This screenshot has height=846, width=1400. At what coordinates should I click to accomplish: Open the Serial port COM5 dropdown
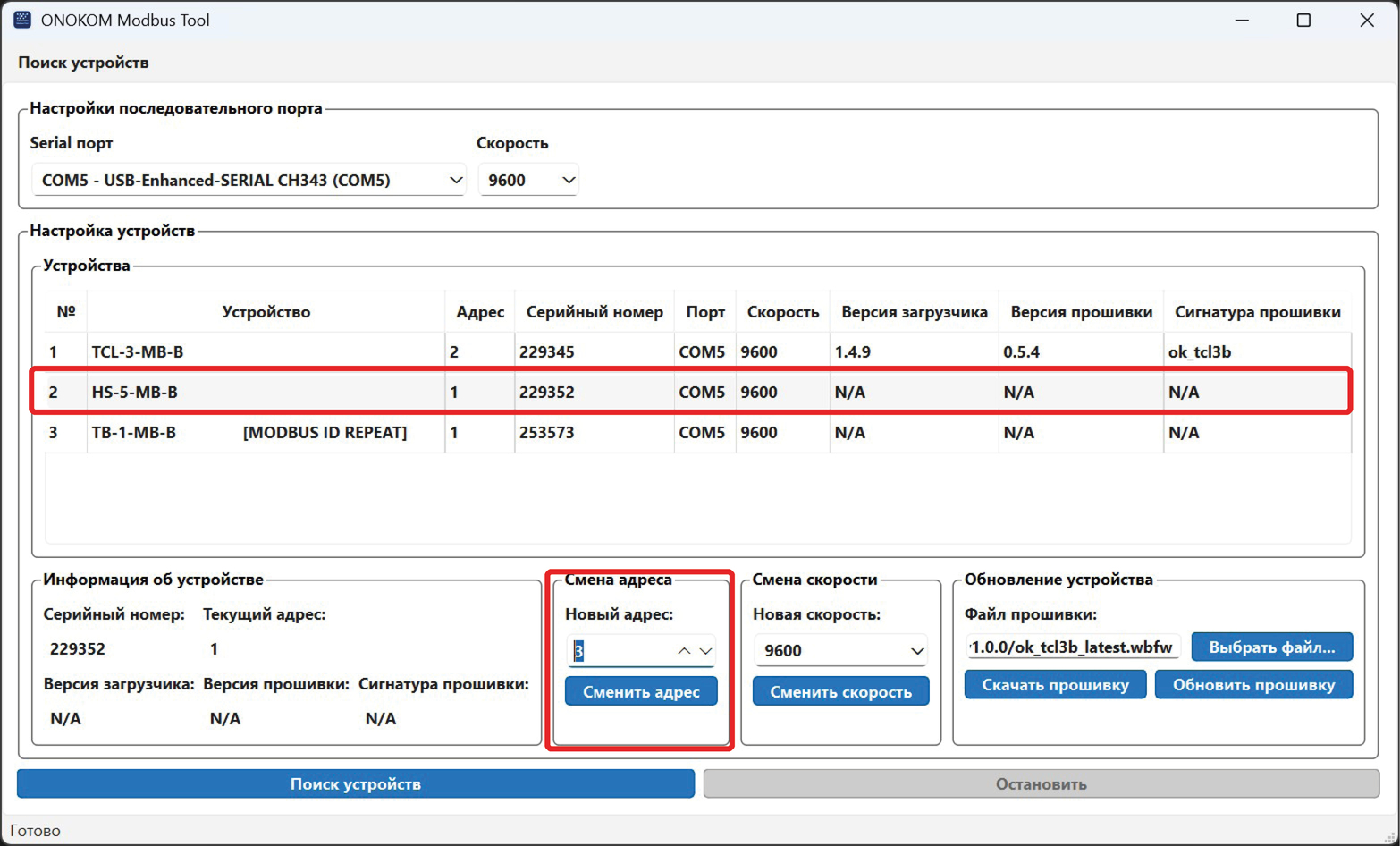click(249, 180)
